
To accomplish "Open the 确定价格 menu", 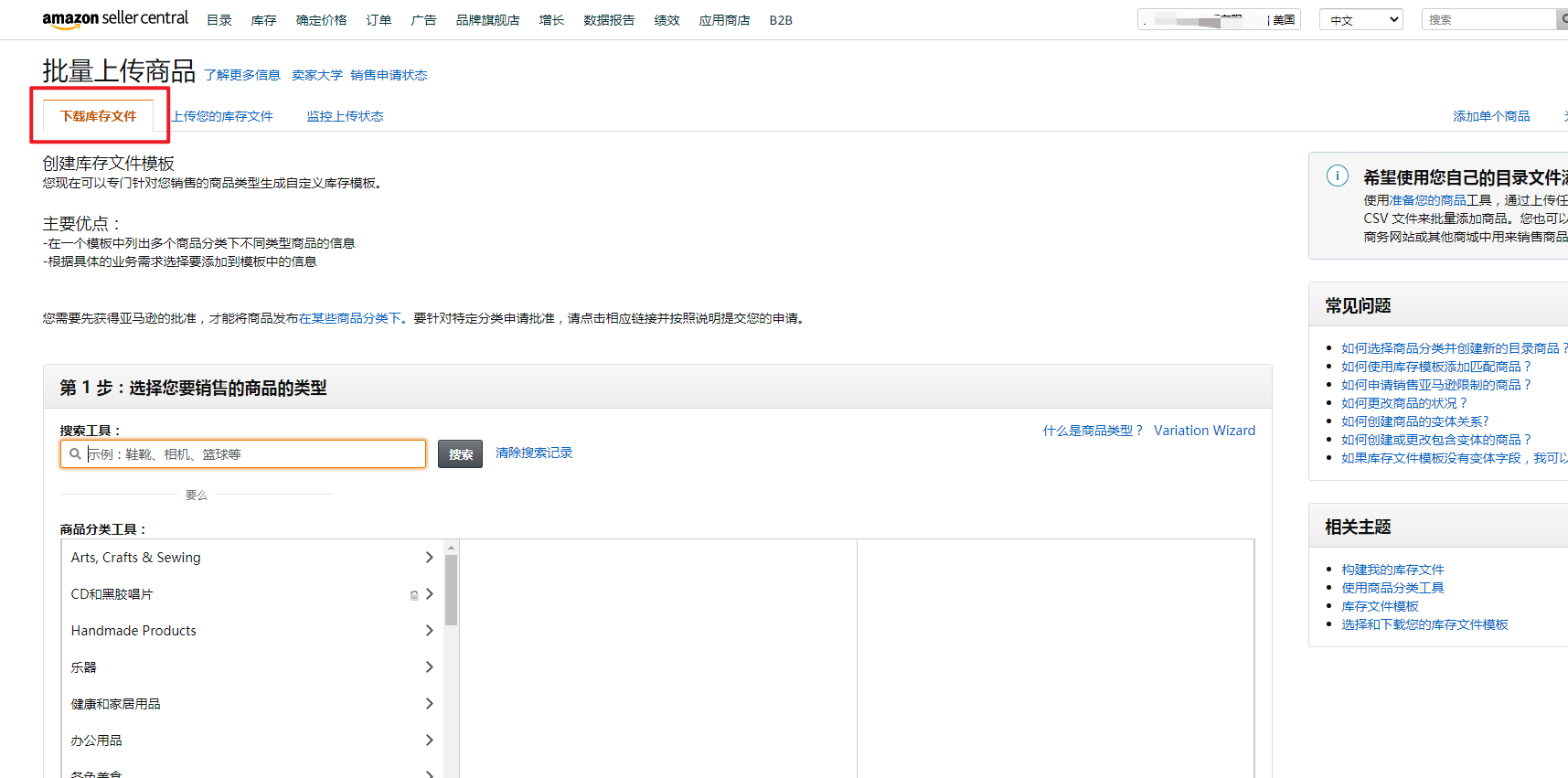I will click(321, 20).
